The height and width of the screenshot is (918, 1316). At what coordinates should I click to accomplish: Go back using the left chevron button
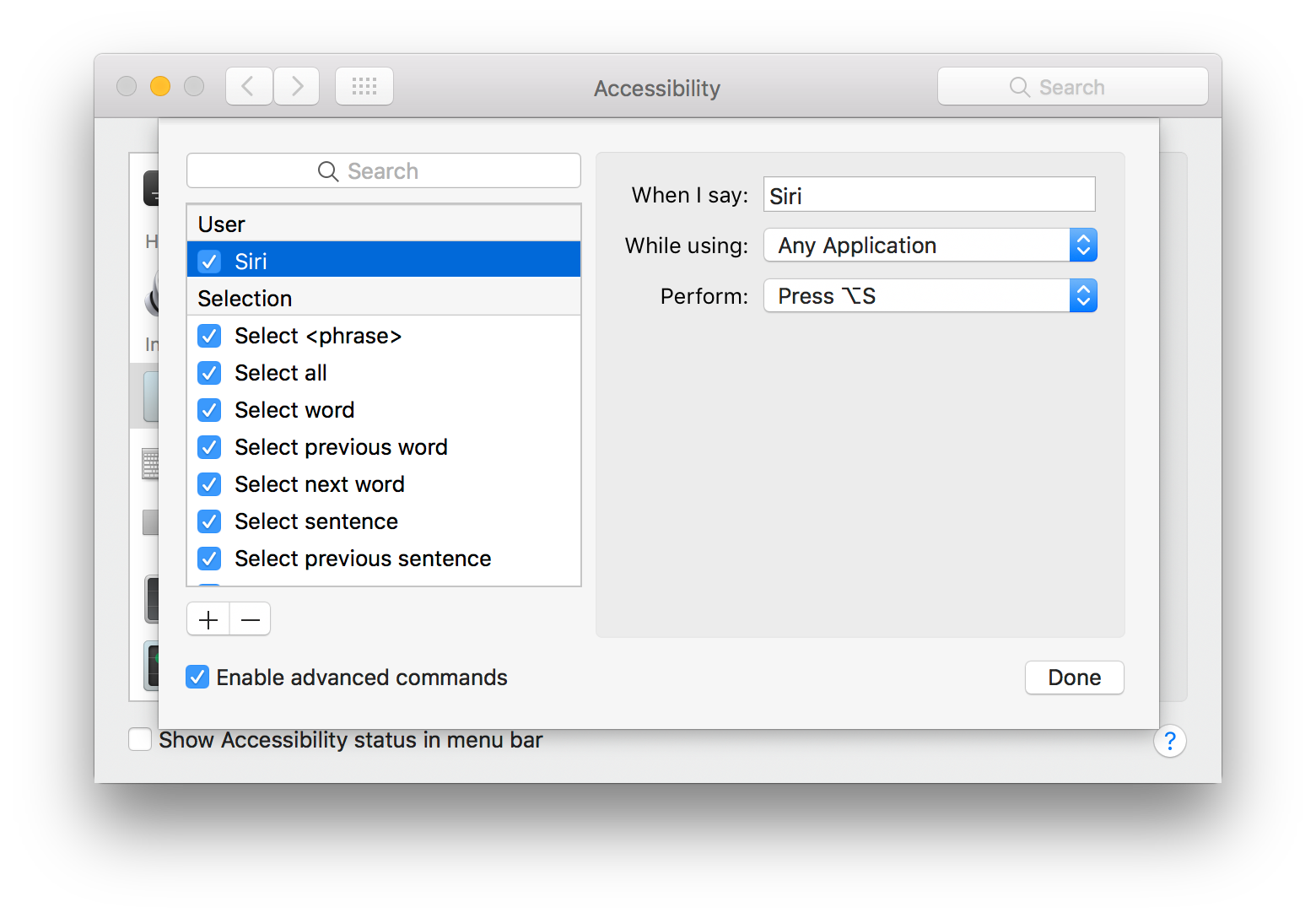point(249,86)
